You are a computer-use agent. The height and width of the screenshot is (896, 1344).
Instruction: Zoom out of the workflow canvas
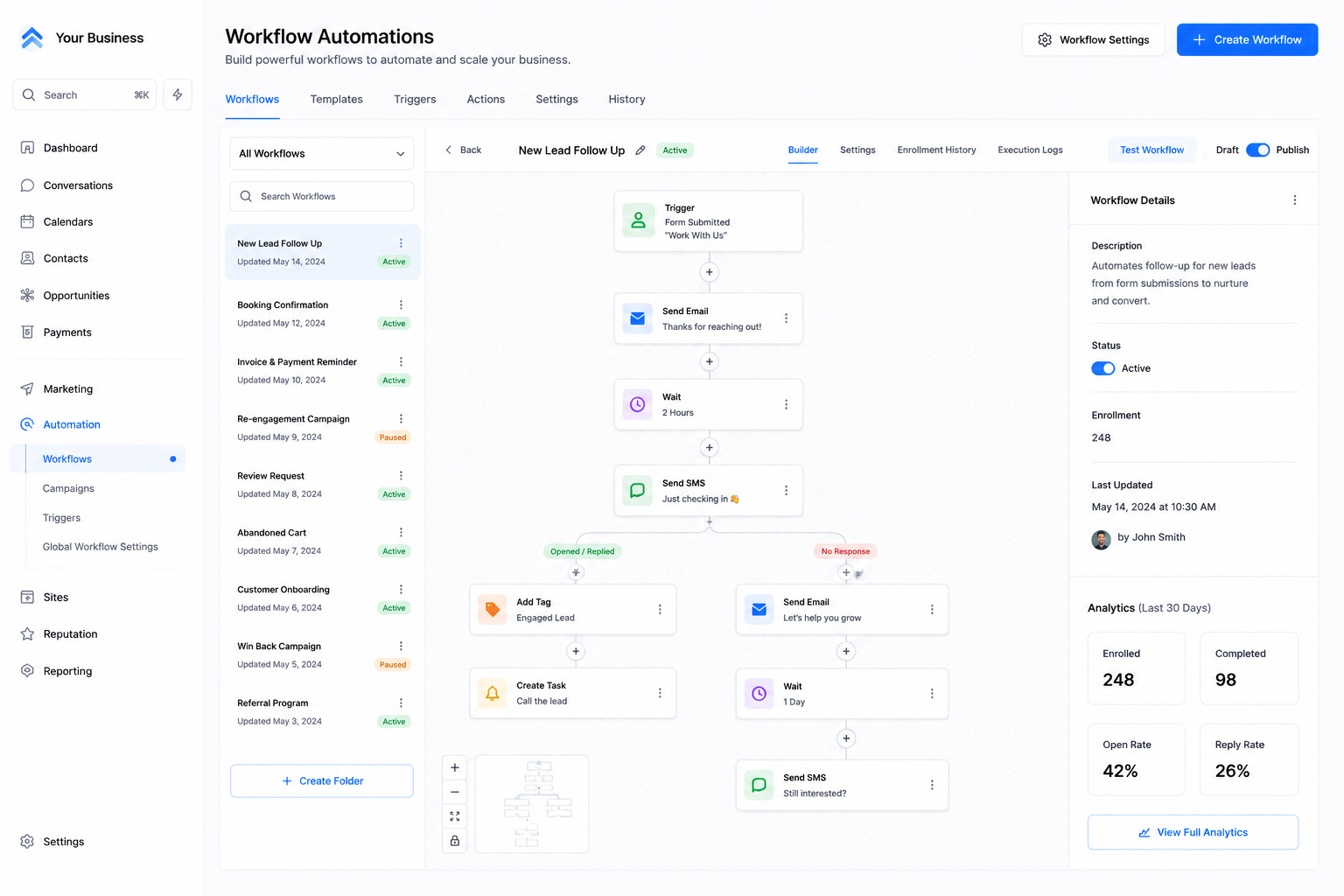pos(455,792)
